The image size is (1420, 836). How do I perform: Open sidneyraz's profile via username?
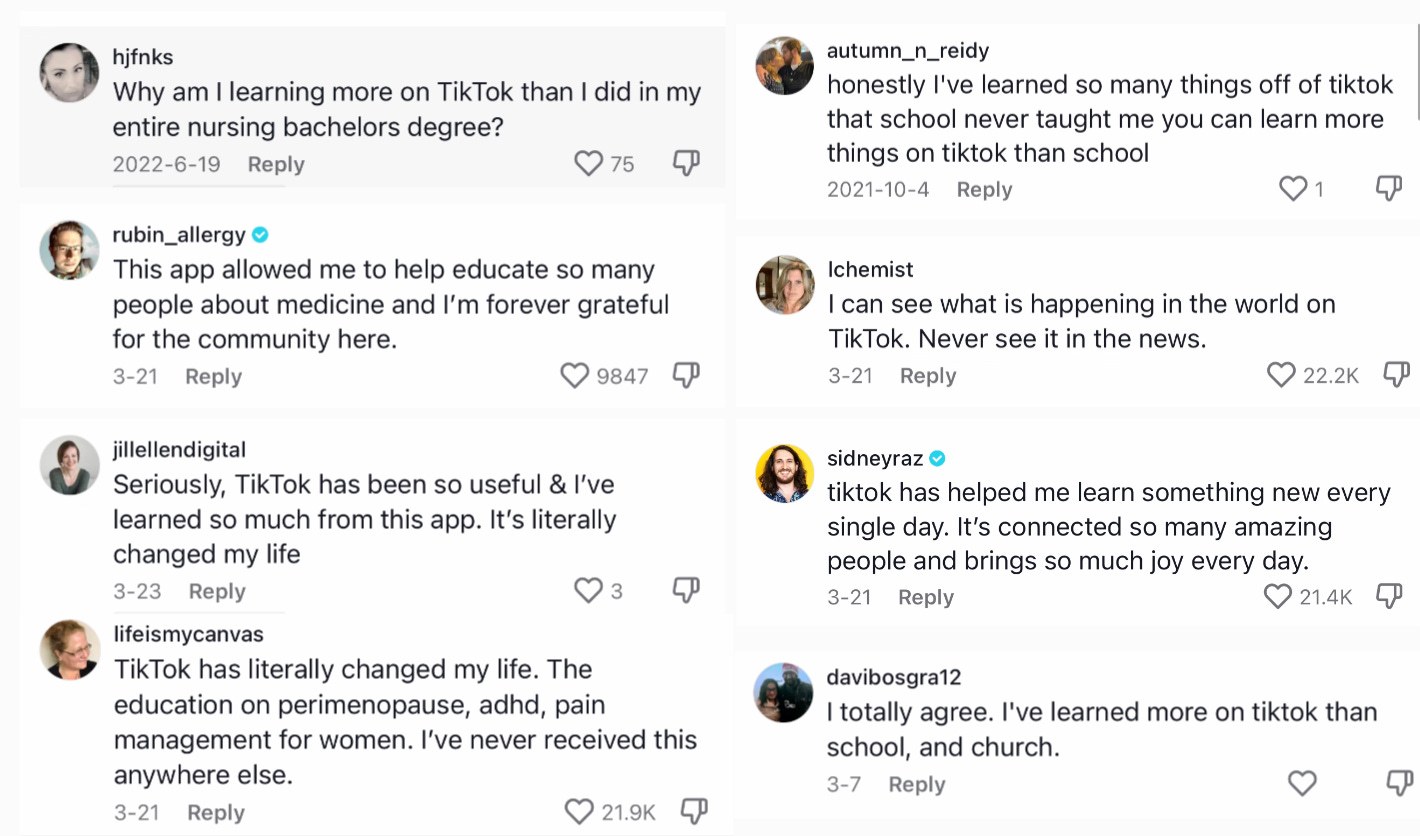(874, 459)
